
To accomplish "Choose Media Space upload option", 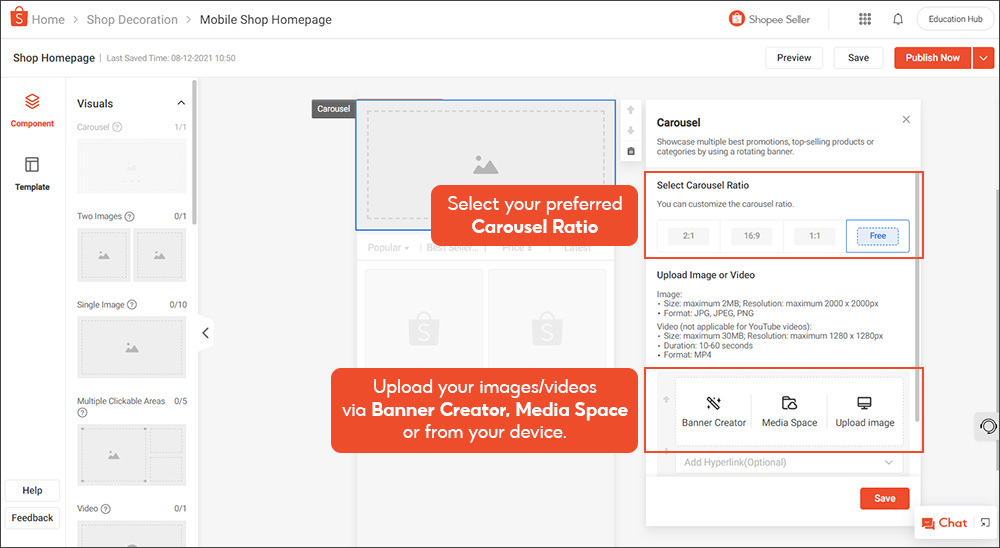I will point(789,411).
